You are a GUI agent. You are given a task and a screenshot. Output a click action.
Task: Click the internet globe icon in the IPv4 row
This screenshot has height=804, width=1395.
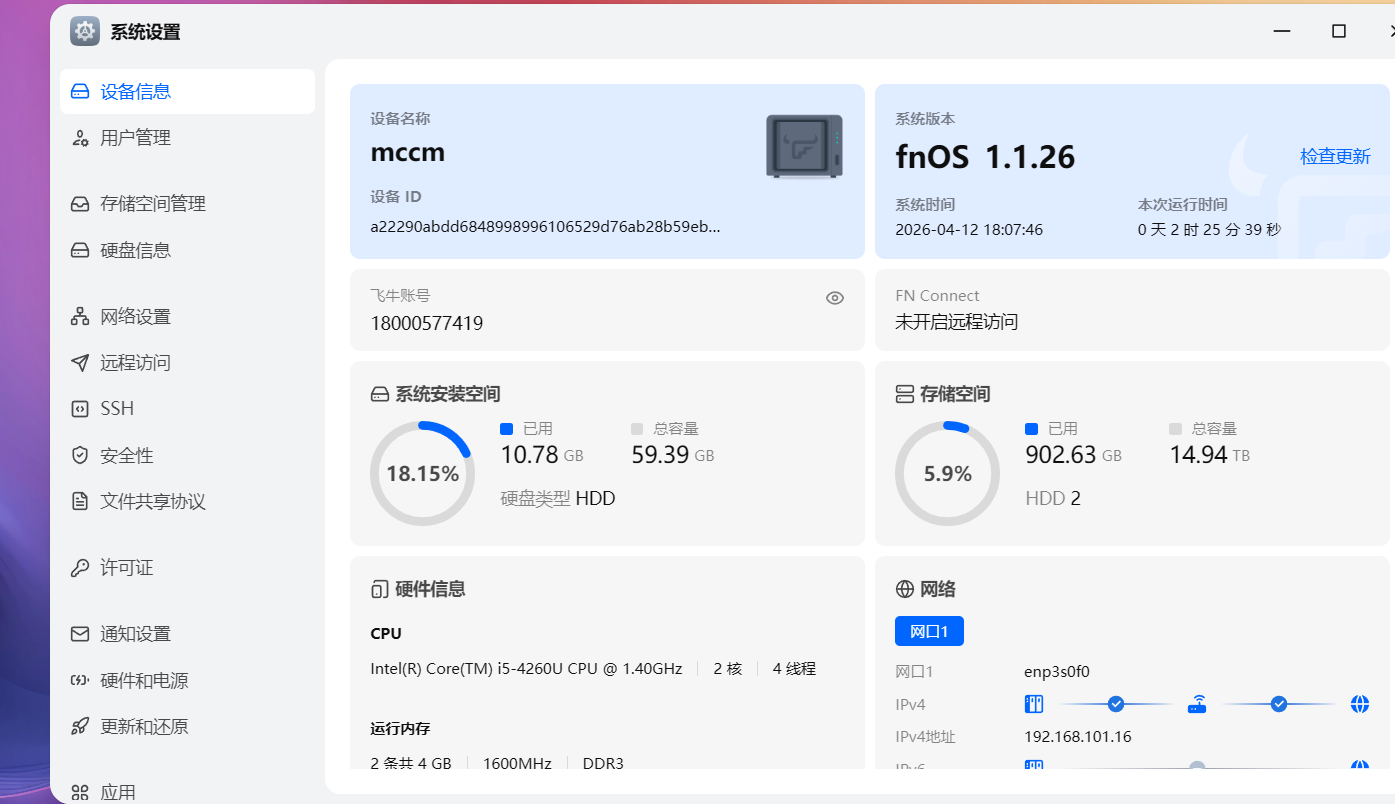[x=1360, y=704]
